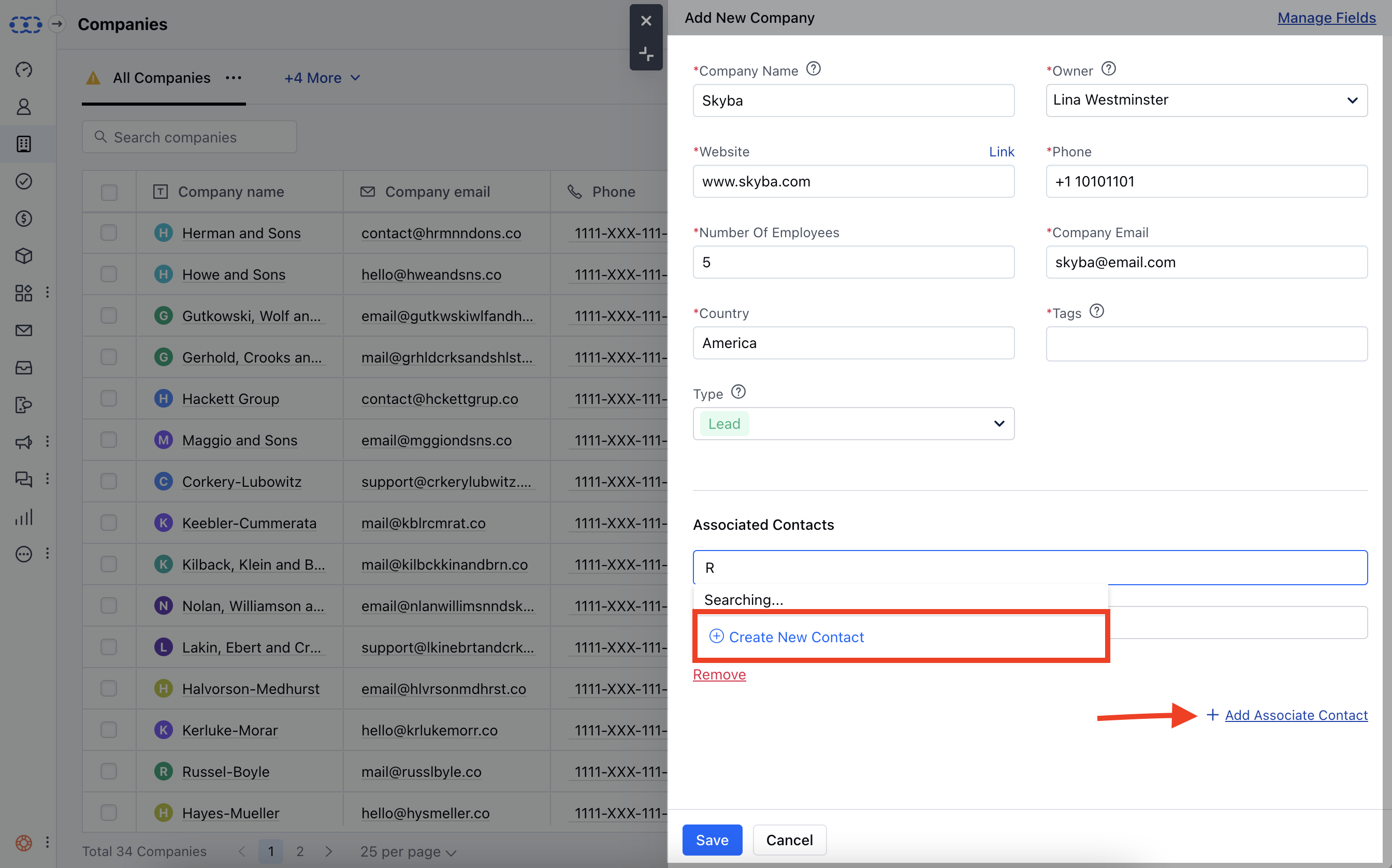Click help icon next to Company Name
This screenshot has height=868, width=1392.
click(x=814, y=69)
